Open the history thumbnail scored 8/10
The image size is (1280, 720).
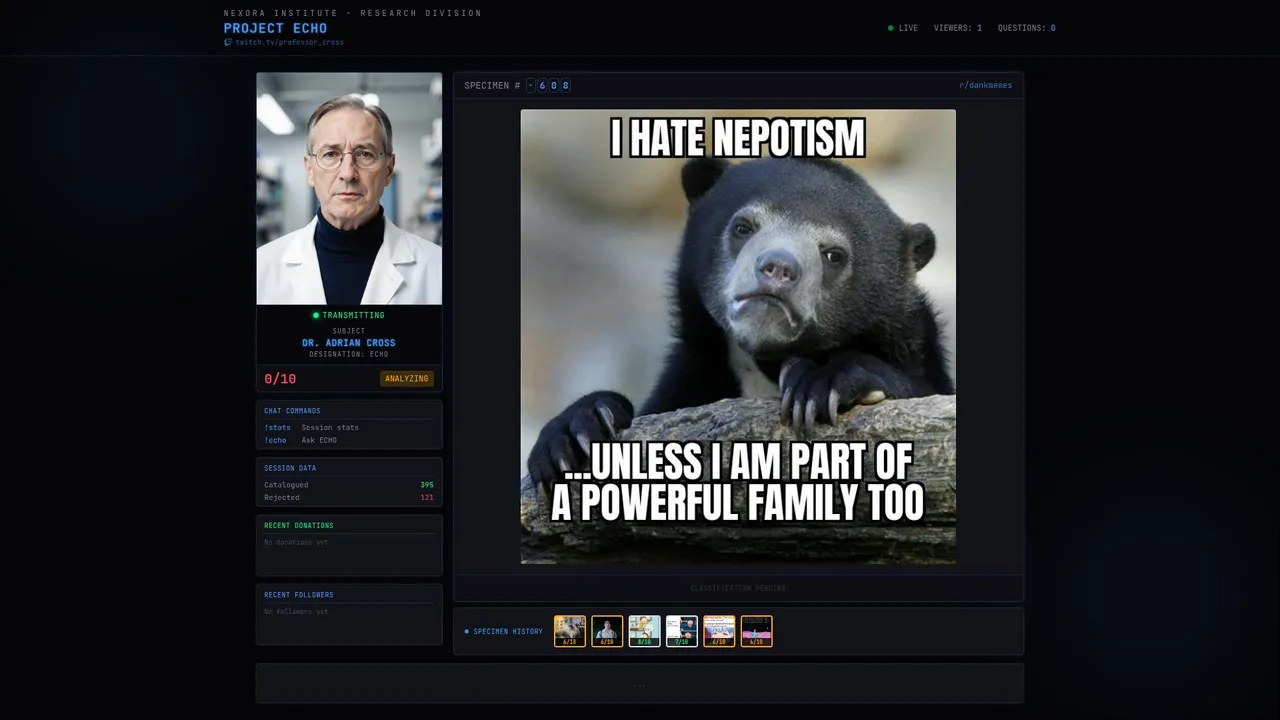(645, 631)
